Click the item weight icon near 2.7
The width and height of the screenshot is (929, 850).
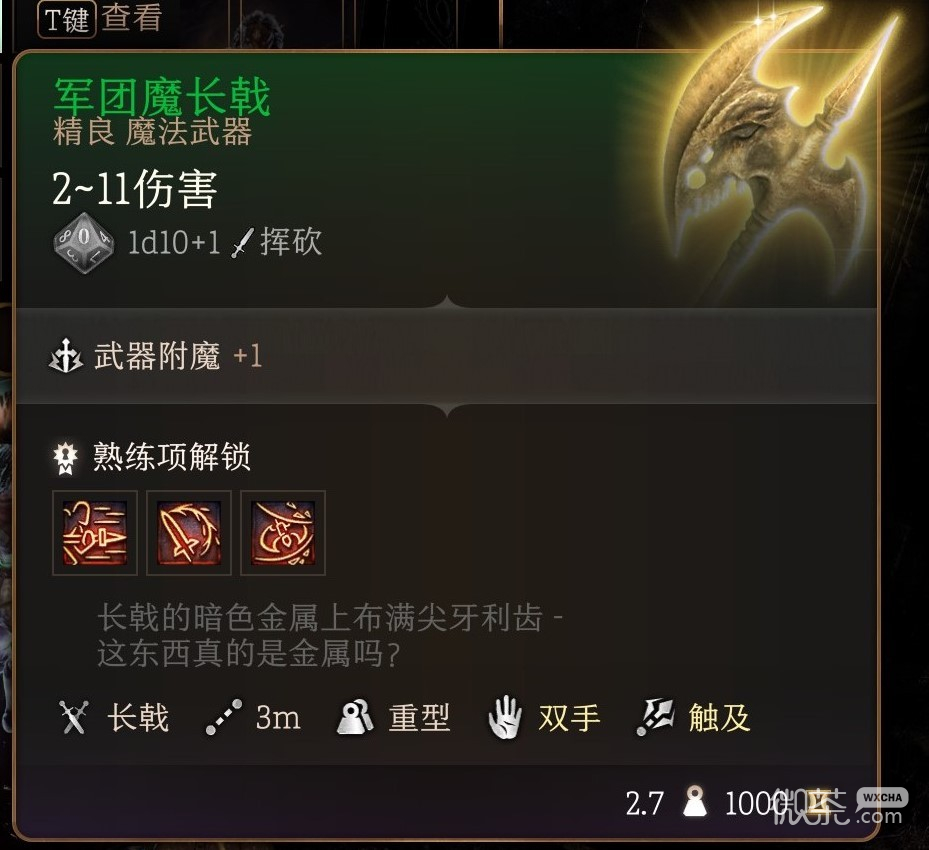(x=694, y=801)
